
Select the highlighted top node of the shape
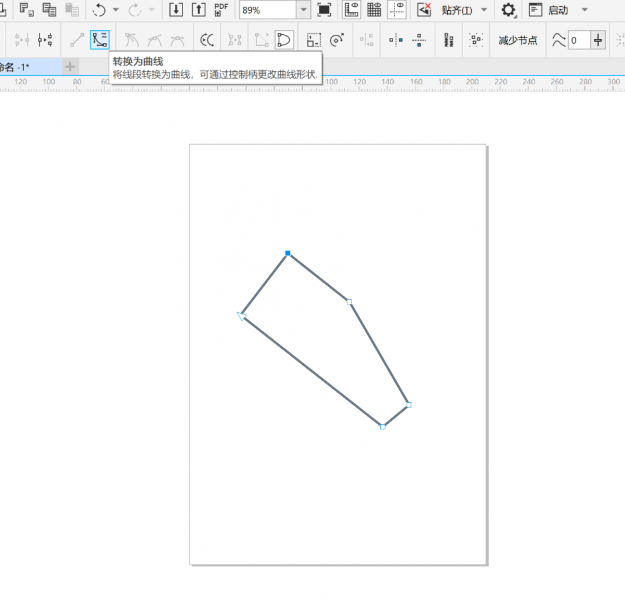pos(288,254)
